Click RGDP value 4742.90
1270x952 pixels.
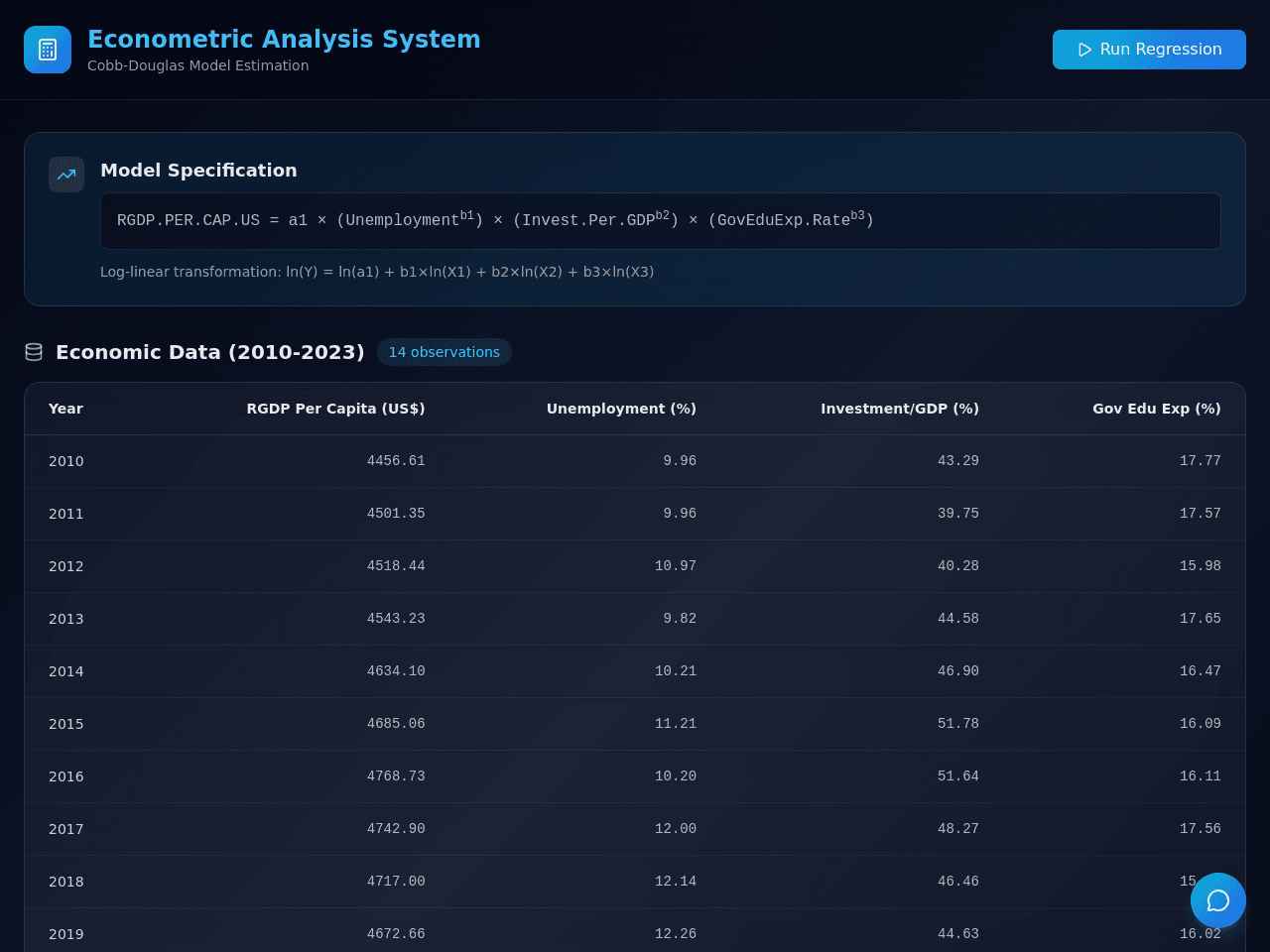coord(396,829)
